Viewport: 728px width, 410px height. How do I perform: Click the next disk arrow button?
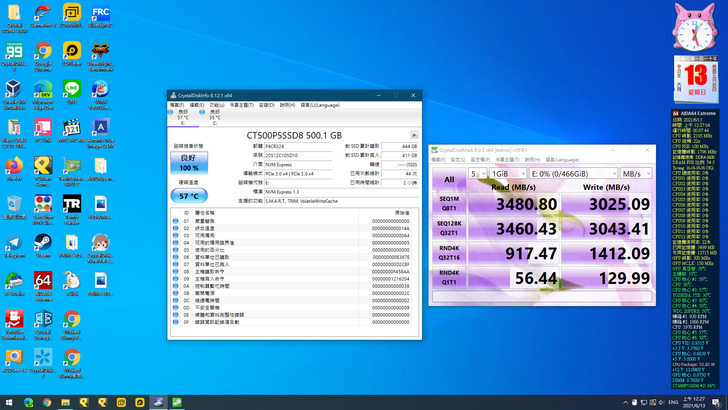pyautogui.click(x=414, y=135)
